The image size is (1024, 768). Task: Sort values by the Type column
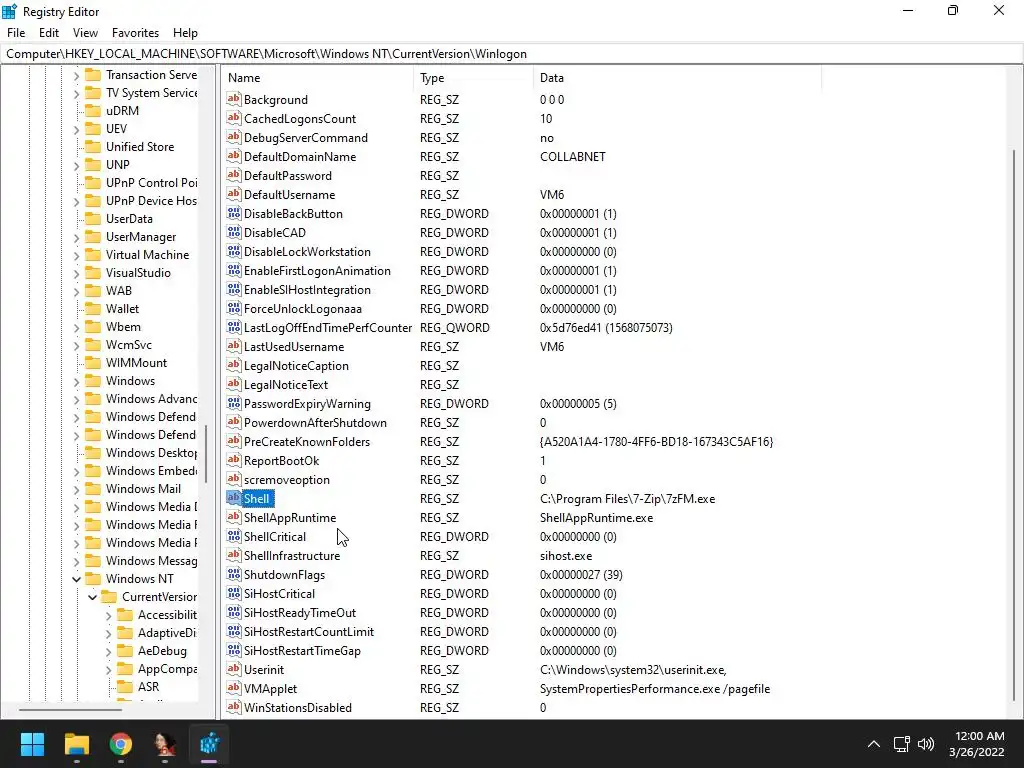pyautogui.click(x=473, y=78)
